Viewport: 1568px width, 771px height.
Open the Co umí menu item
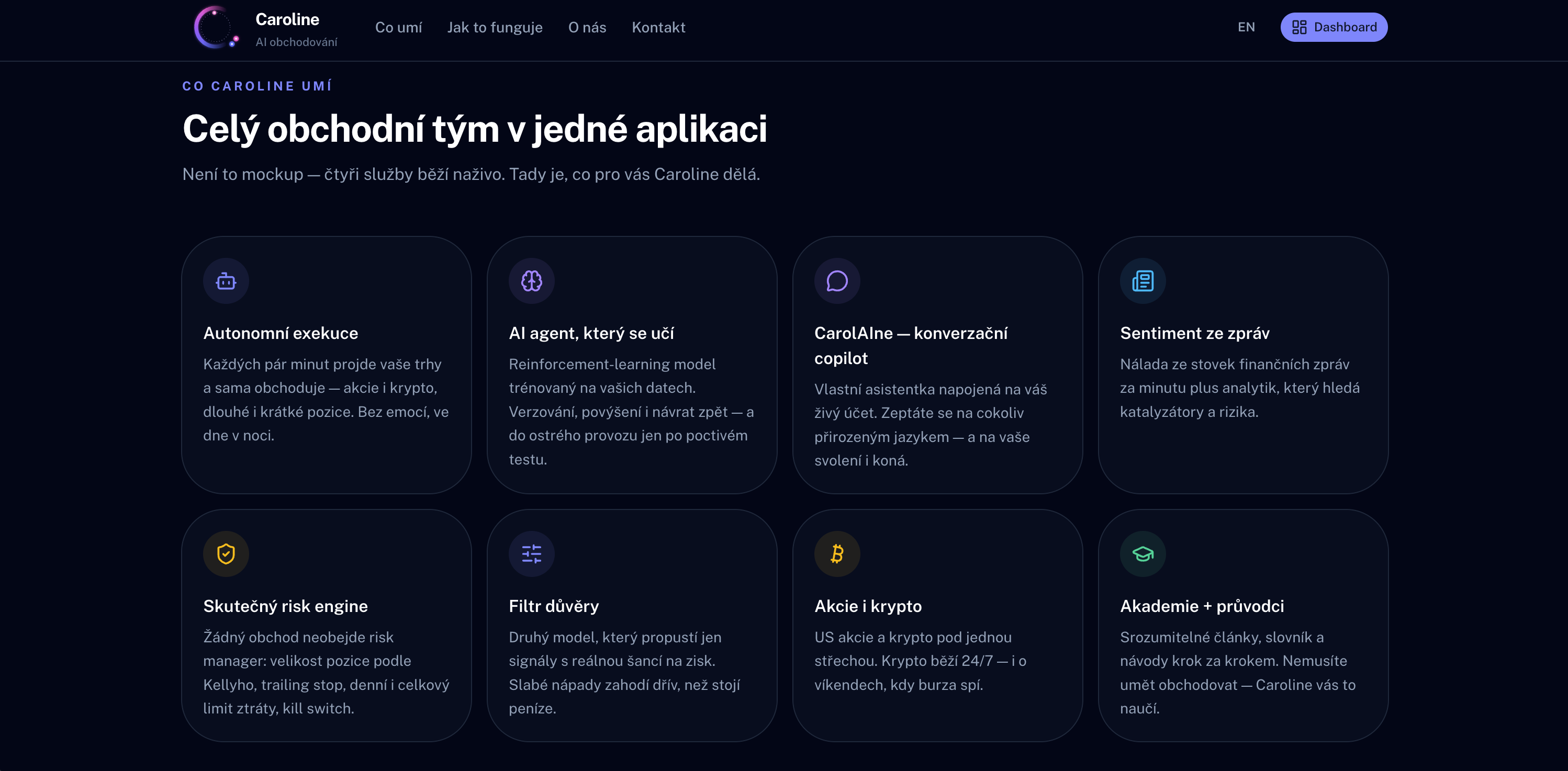point(398,27)
